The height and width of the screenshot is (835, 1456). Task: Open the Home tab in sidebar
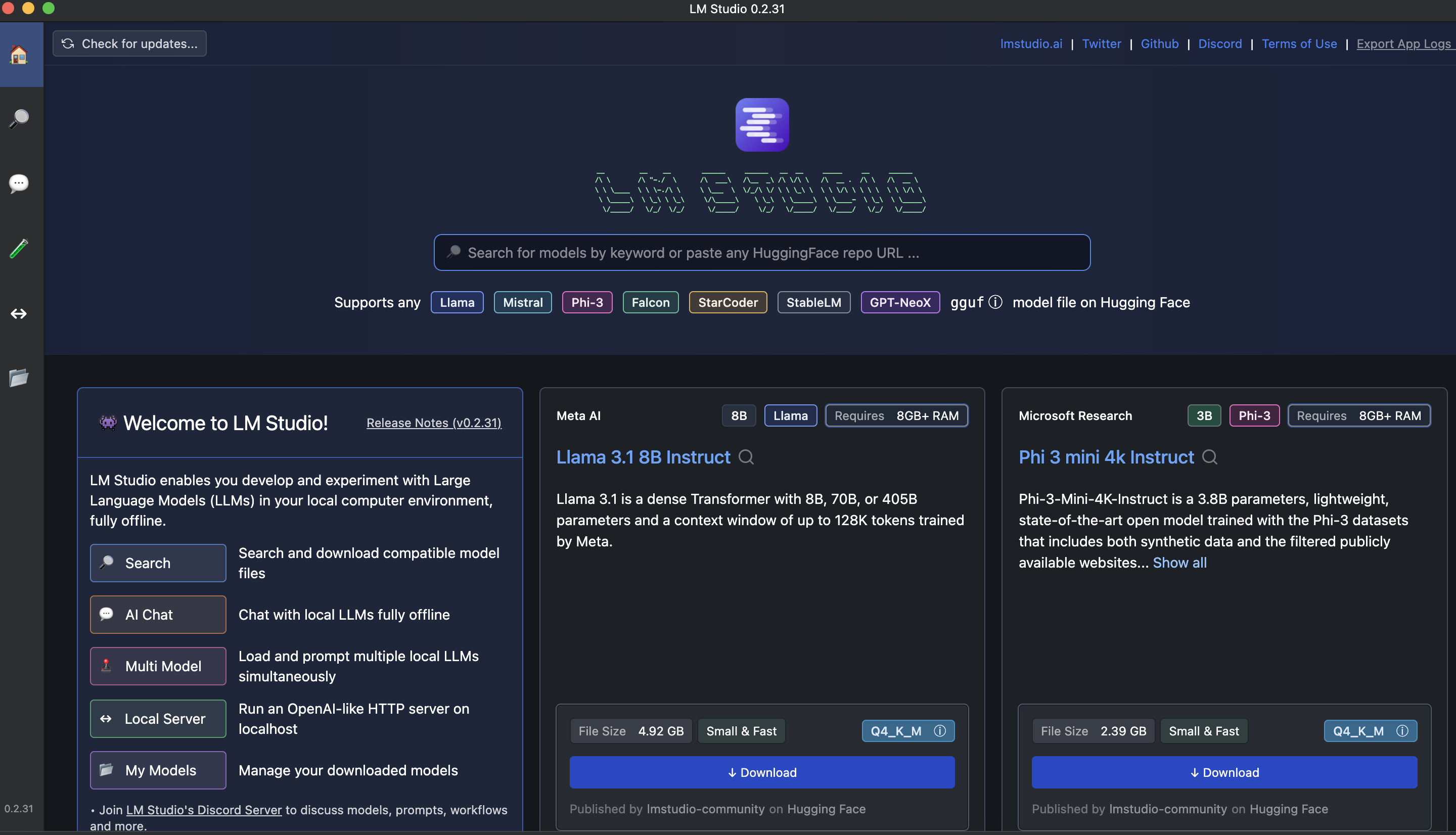[x=19, y=55]
